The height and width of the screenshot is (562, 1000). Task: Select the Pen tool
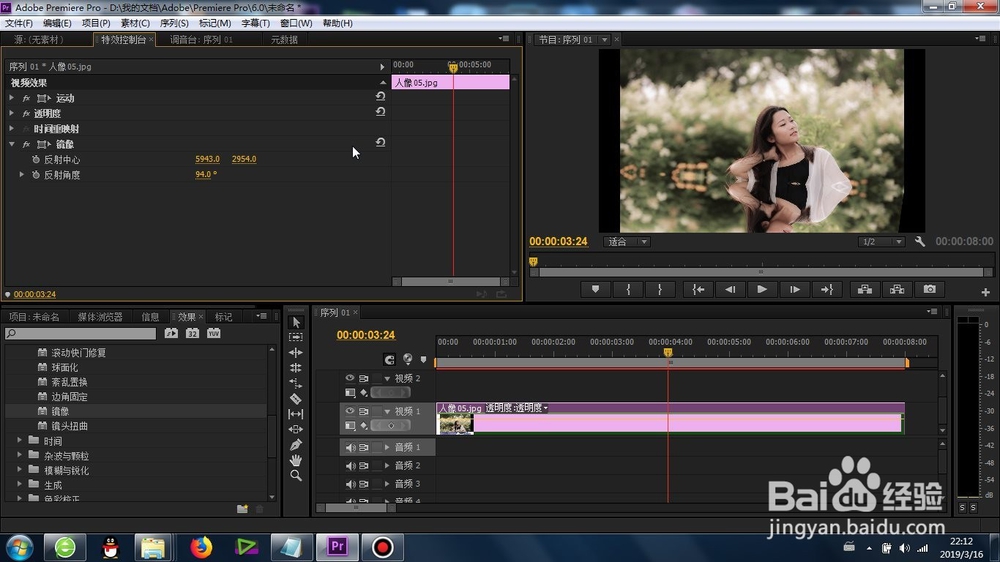point(296,445)
